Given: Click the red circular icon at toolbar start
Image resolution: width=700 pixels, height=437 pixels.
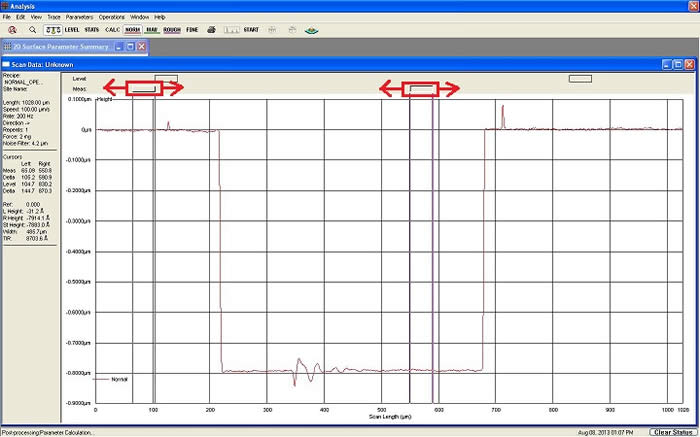Looking at the screenshot, I should (x=12, y=30).
